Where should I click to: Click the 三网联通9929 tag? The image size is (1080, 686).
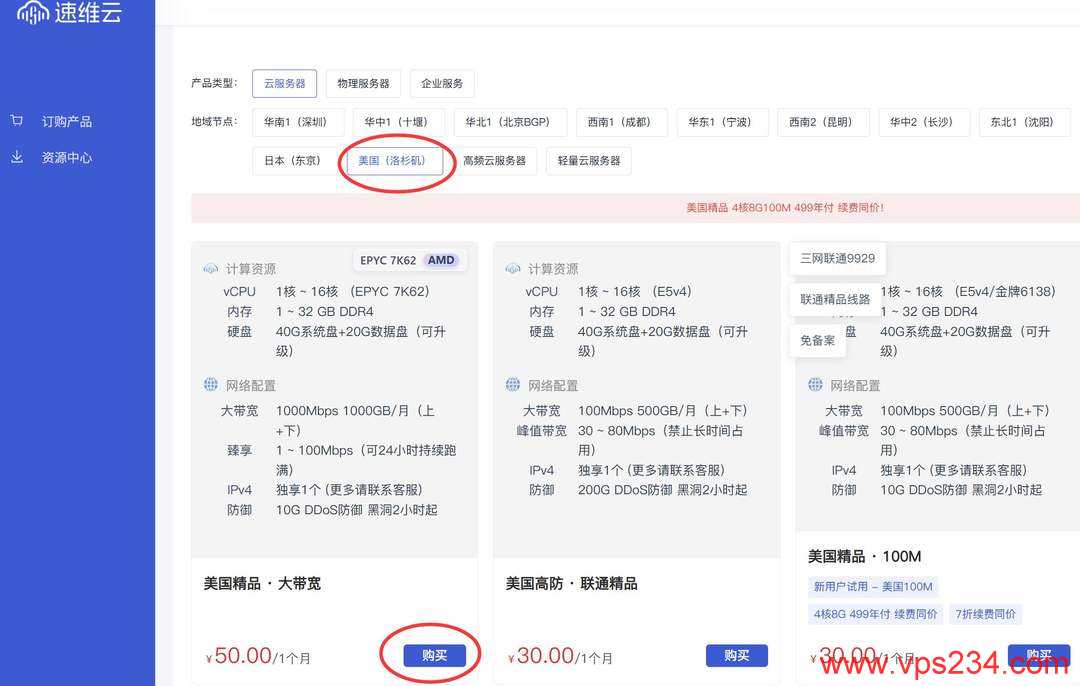tap(838, 258)
